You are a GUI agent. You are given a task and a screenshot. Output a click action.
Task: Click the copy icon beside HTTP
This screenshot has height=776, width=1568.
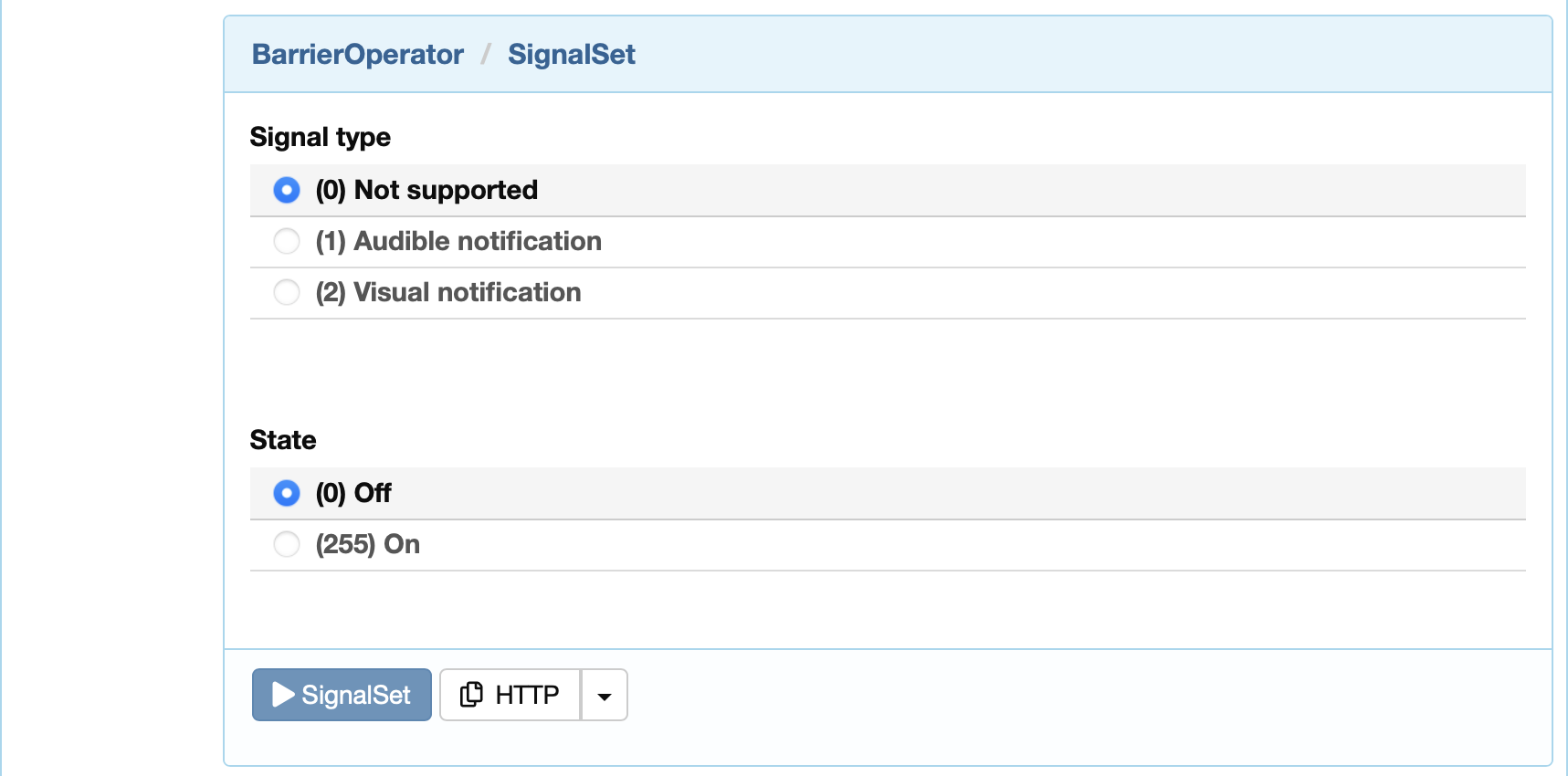tap(471, 695)
